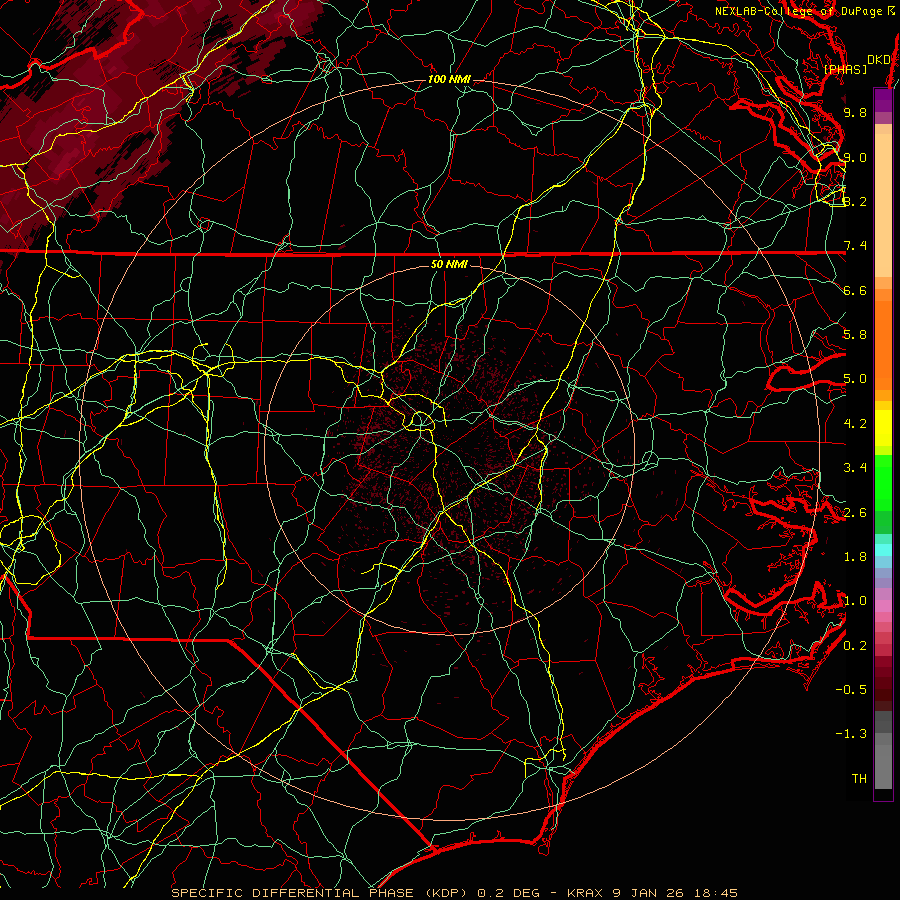Click the yellow segment of color bar
Image resolution: width=900 pixels, height=900 pixels.
(883, 428)
